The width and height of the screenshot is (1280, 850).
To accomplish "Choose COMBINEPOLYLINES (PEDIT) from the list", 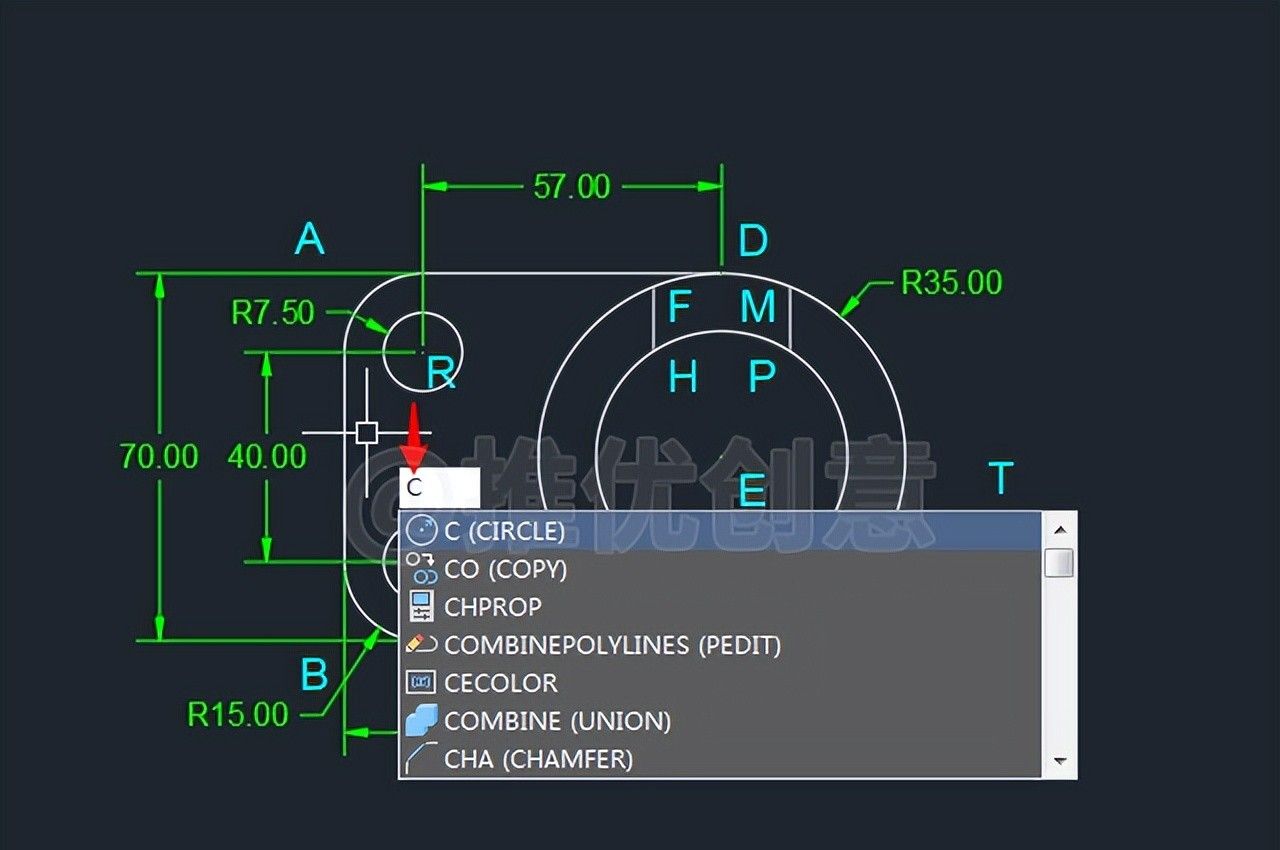I will (x=612, y=645).
